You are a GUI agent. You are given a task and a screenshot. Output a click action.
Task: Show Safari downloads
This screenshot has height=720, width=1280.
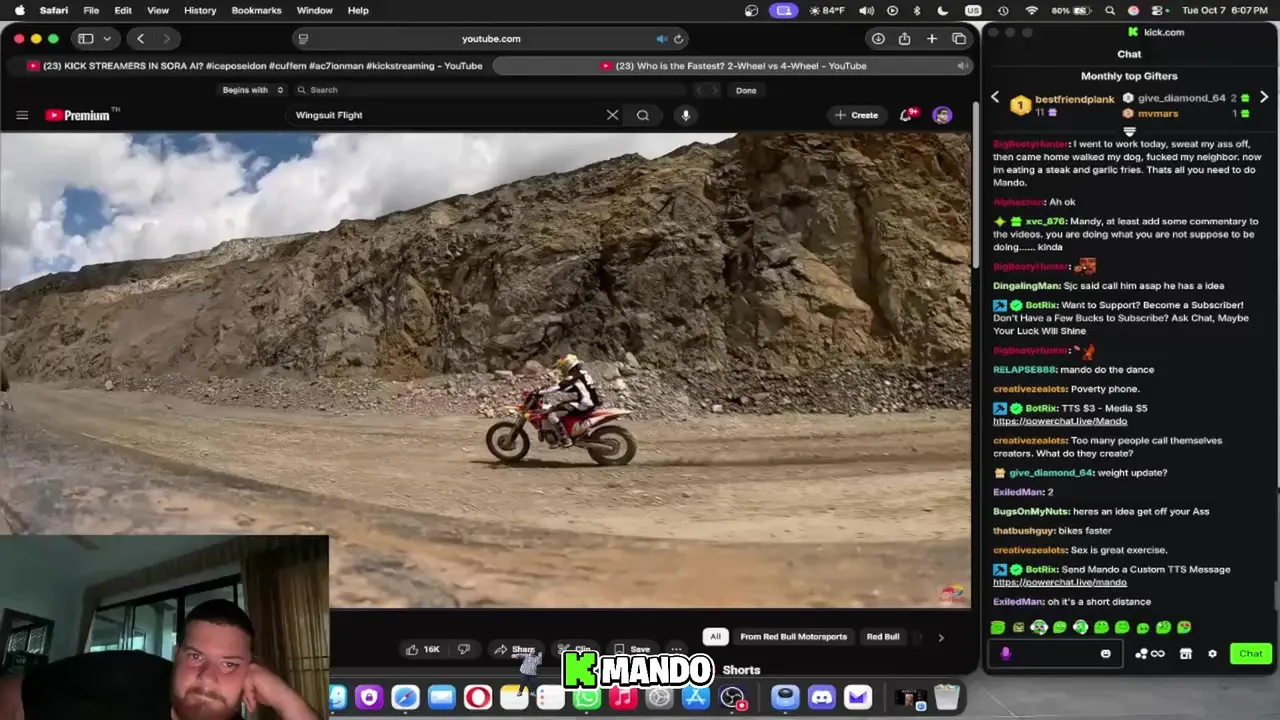coord(878,39)
